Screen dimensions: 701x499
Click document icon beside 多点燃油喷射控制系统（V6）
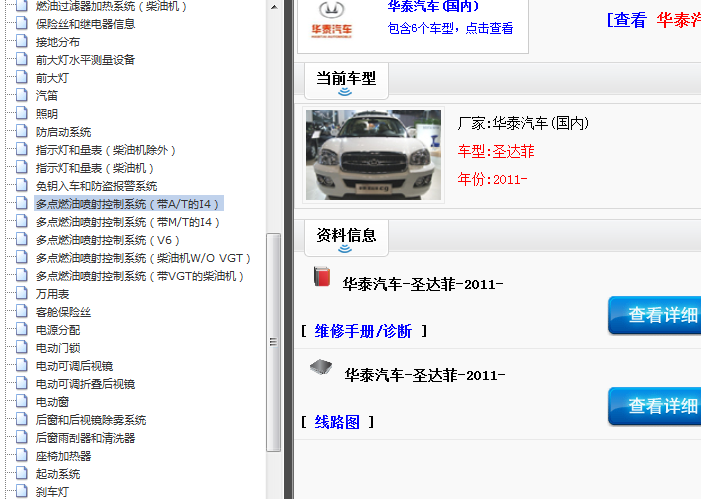(x=21, y=239)
